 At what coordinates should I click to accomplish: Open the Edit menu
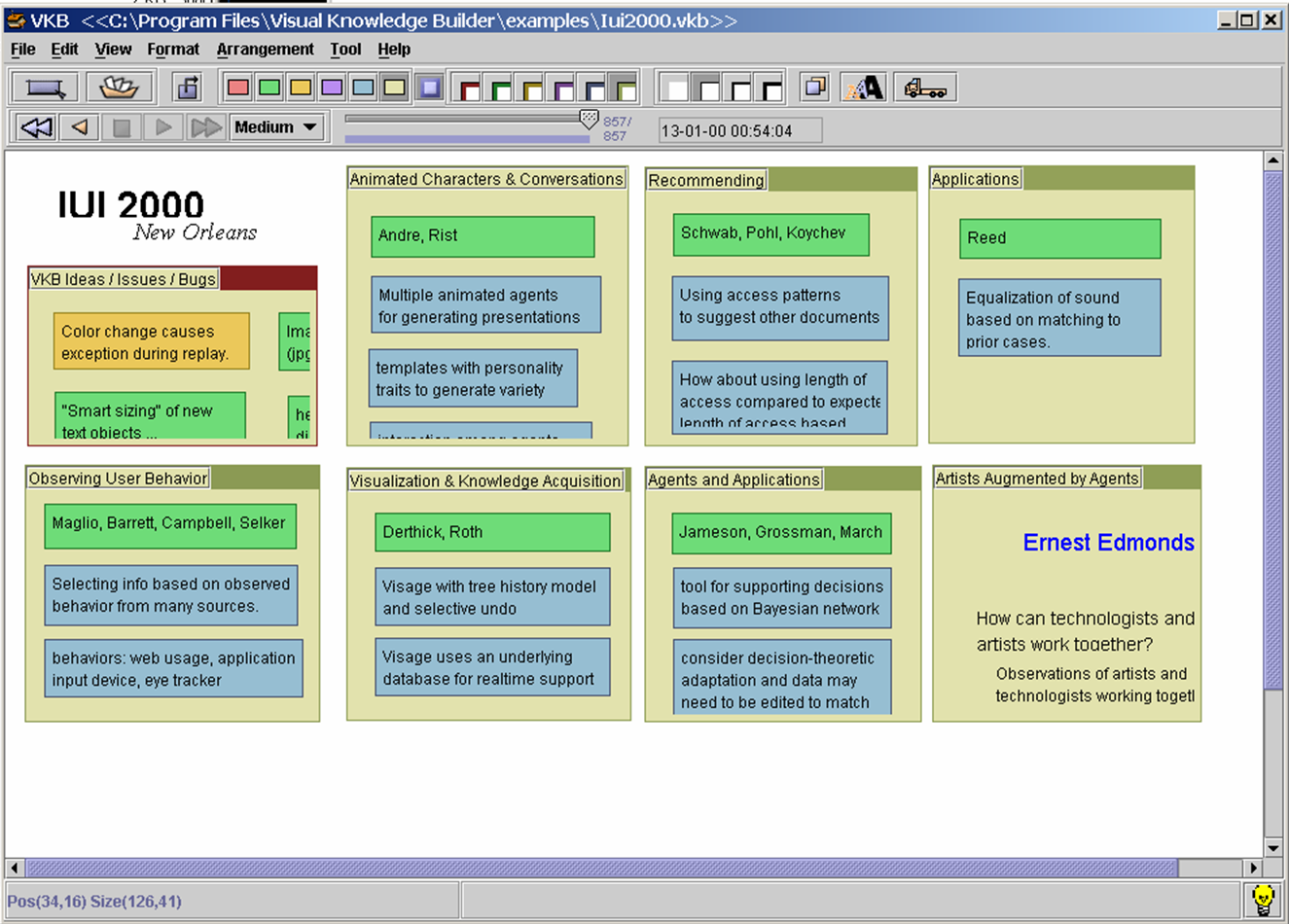pyautogui.click(x=64, y=49)
